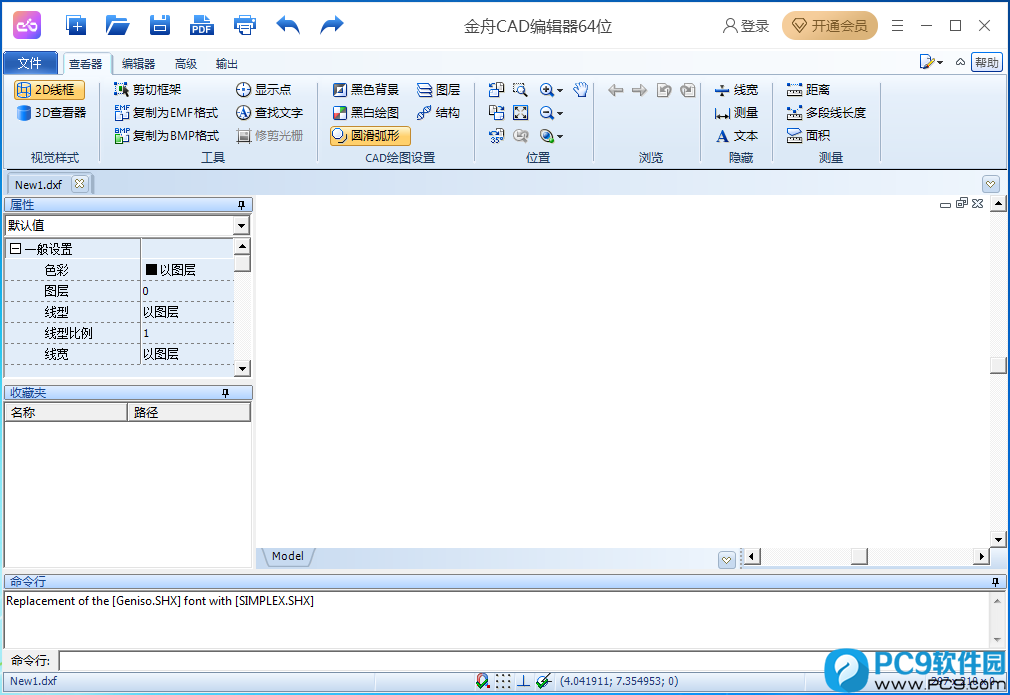The height and width of the screenshot is (695, 1010).
Task: Toggle the 黑色背景 black background option
Action: click(x=366, y=90)
